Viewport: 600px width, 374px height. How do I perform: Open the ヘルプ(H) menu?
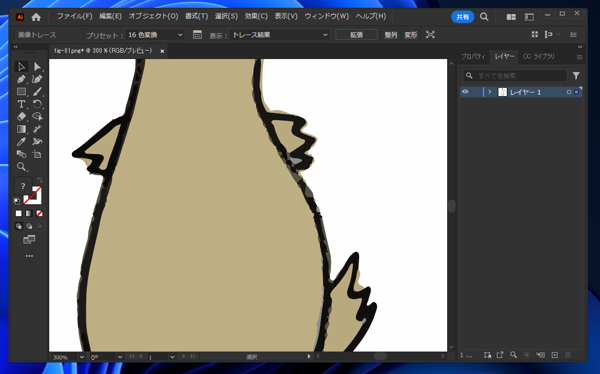pos(371,16)
